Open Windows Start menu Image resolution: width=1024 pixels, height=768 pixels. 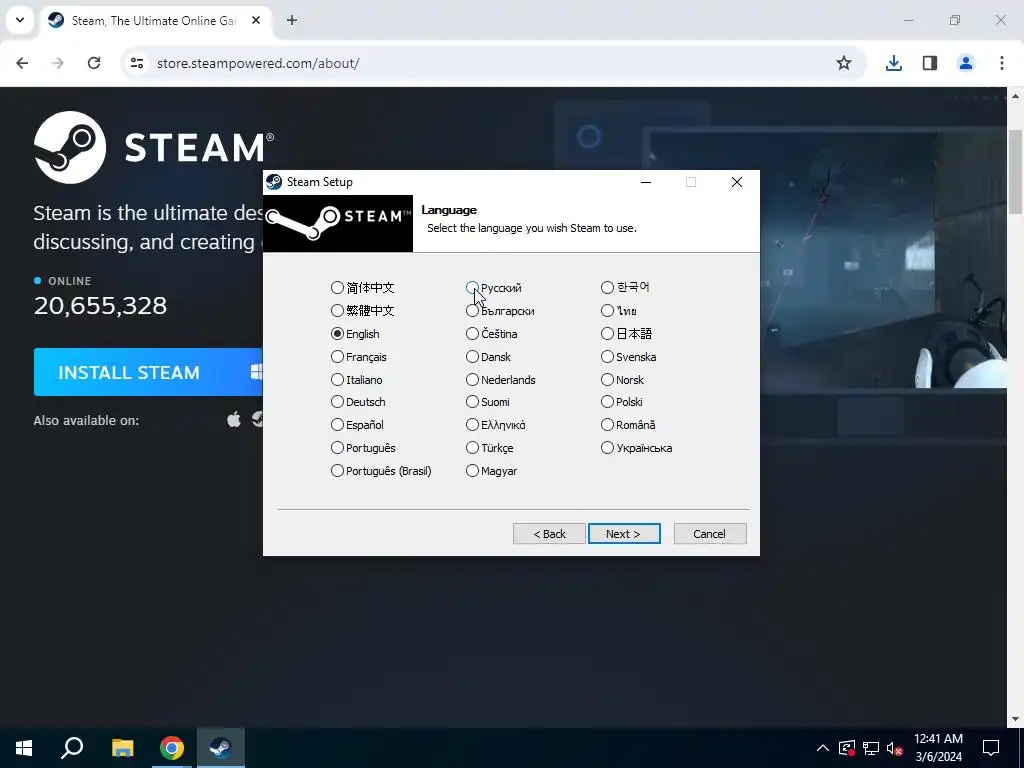(x=24, y=748)
